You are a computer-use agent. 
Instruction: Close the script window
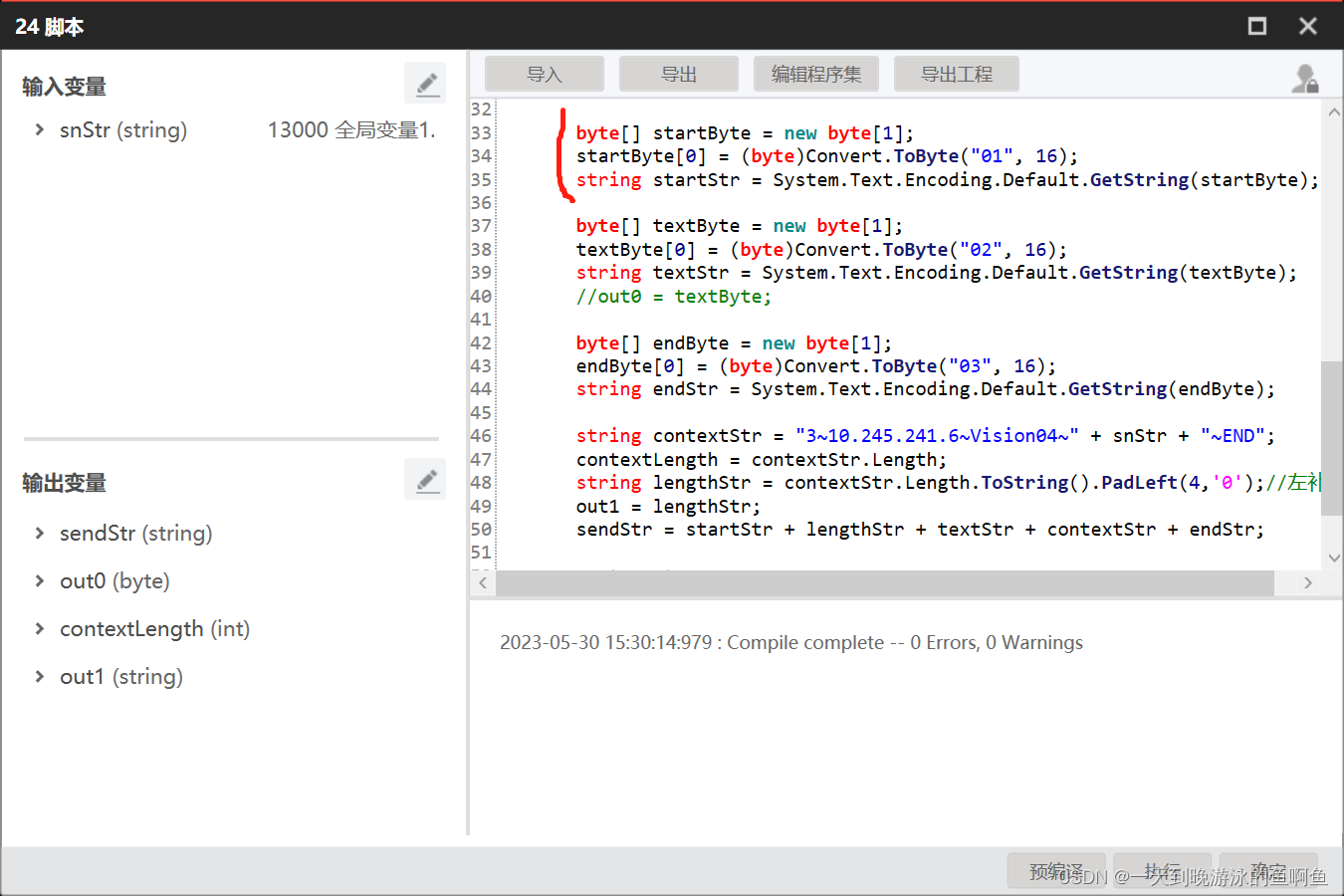pos(1308,26)
